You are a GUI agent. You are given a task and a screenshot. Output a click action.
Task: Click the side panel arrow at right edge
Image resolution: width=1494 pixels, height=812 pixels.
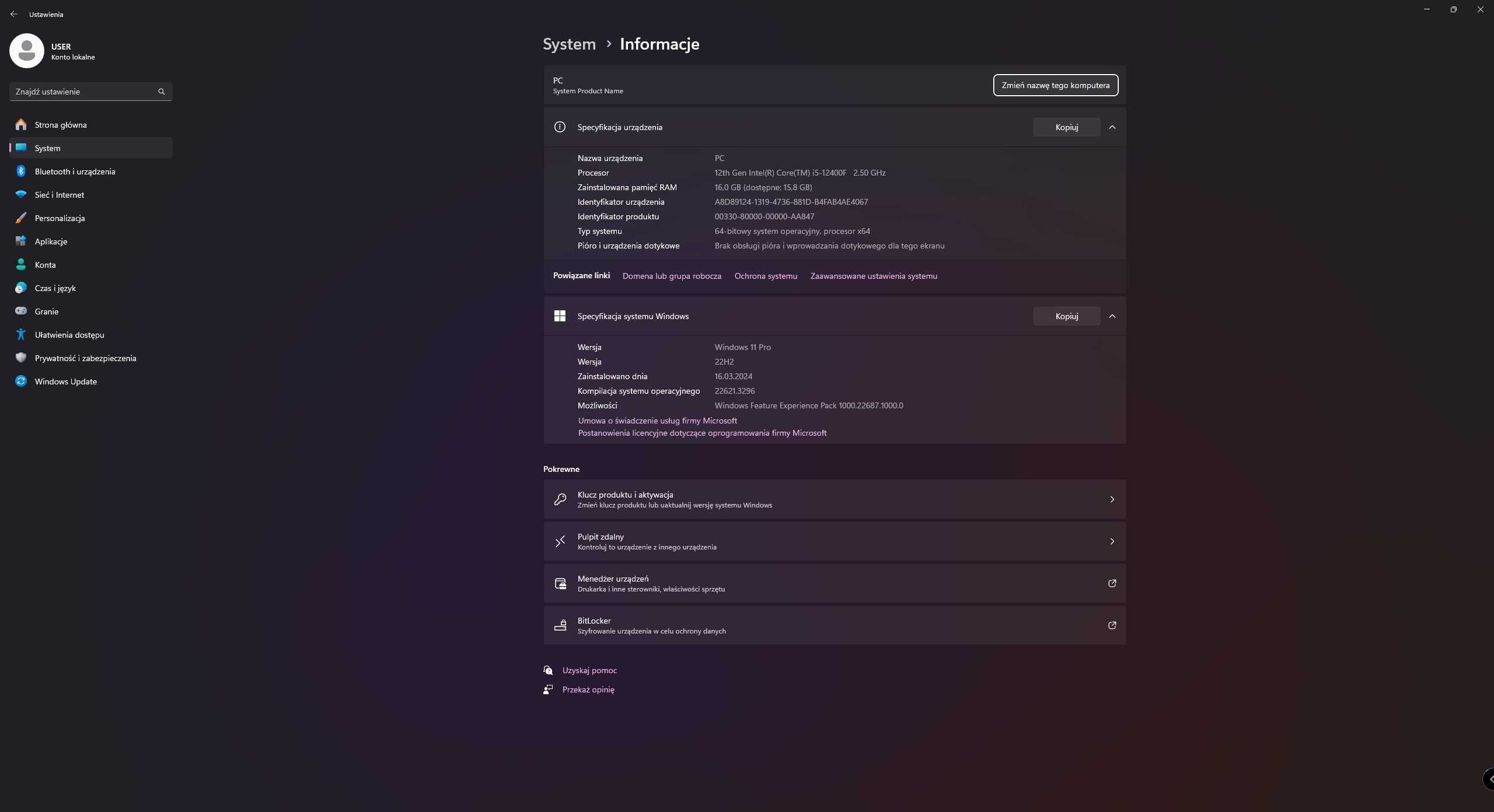(1489, 779)
